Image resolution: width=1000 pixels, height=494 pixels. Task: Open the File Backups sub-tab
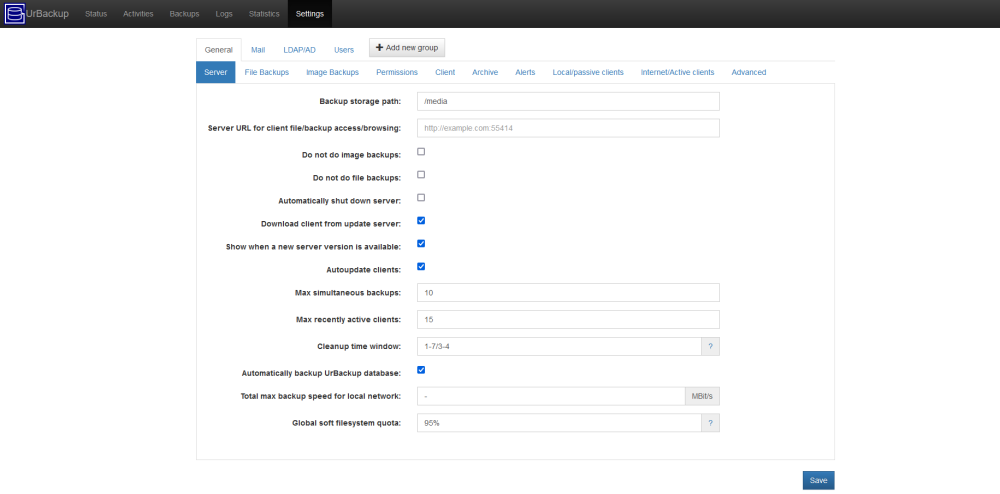267,72
